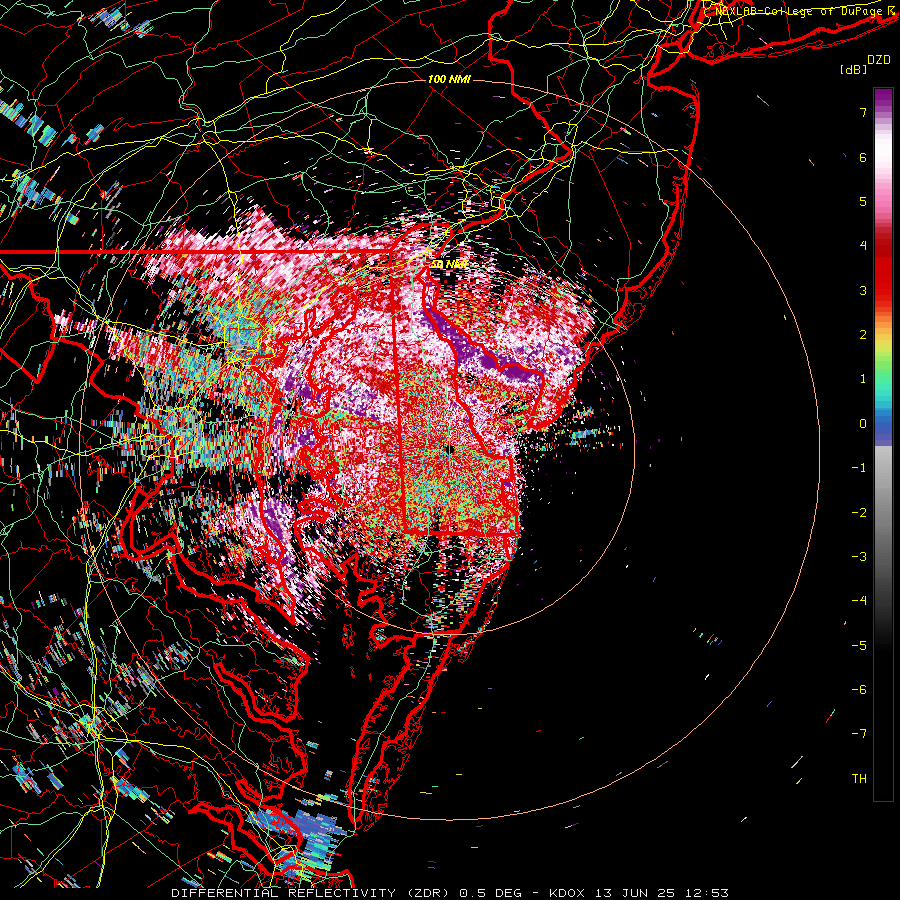Click the "-1" value on the color scale
The width and height of the screenshot is (900, 900).
pyautogui.click(x=859, y=468)
